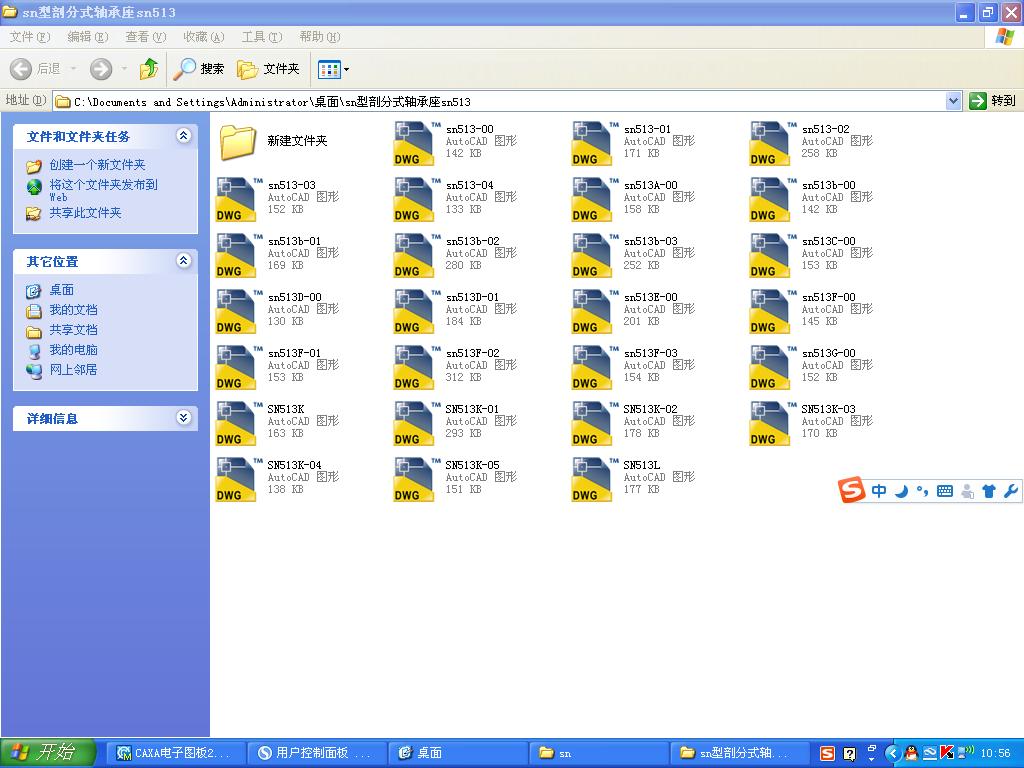1024x768 pixels.
Task: Click 'Create a new folder' task link
Action: (97, 165)
